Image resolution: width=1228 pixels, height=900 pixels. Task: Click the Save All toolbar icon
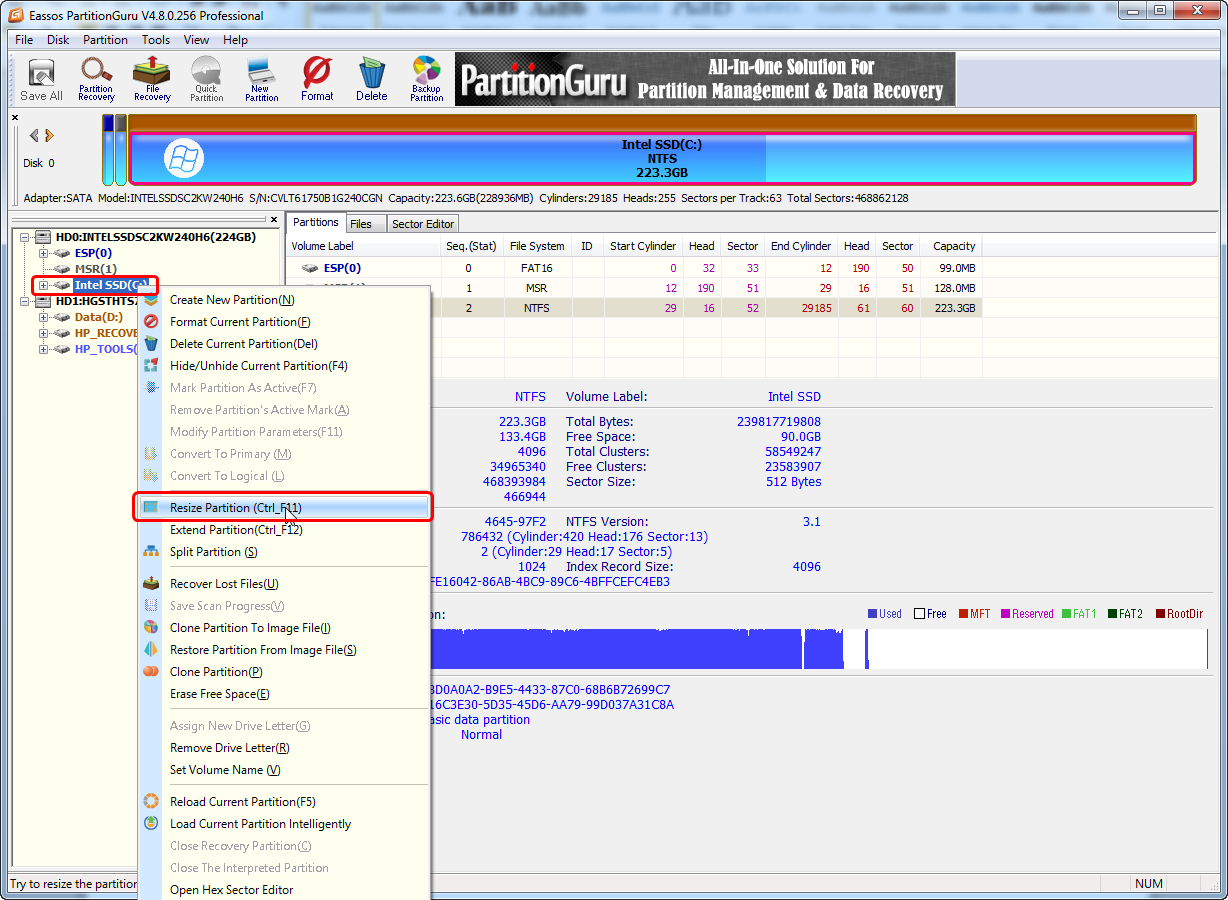(41, 79)
